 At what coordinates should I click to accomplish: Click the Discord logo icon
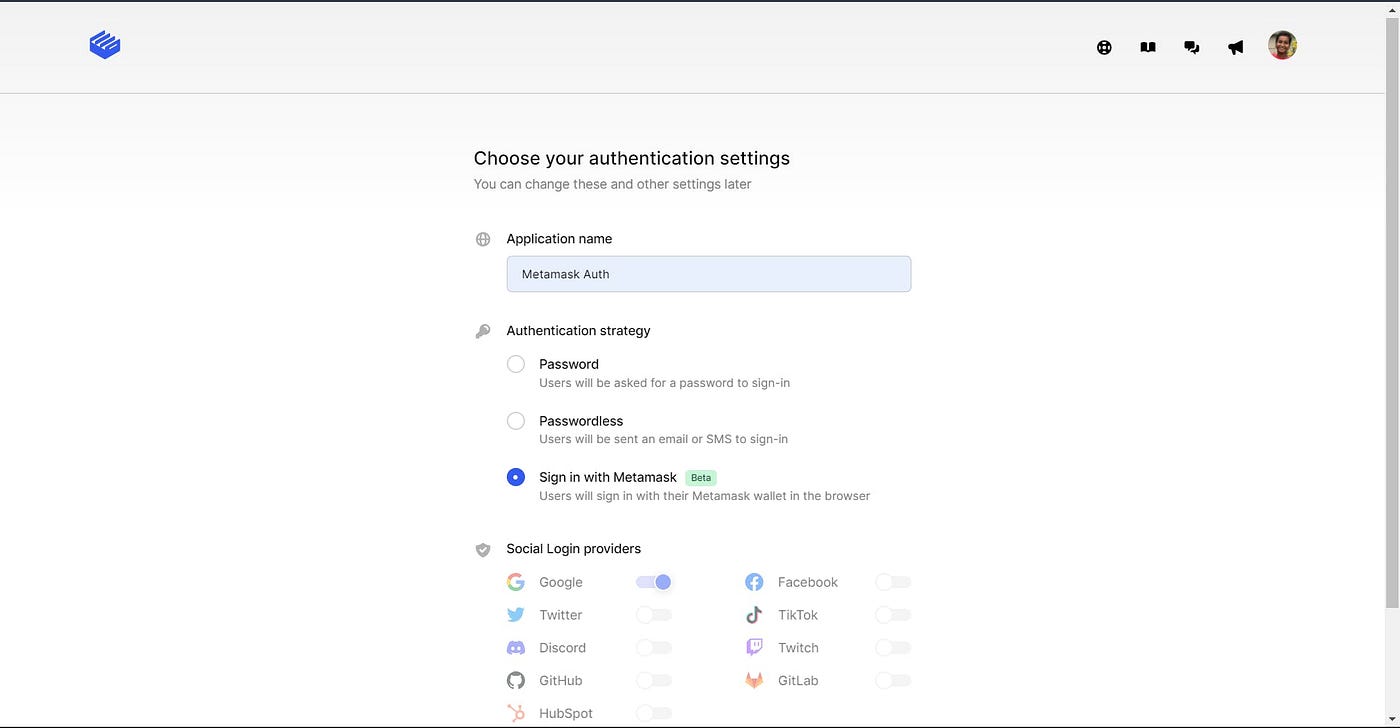coord(516,648)
